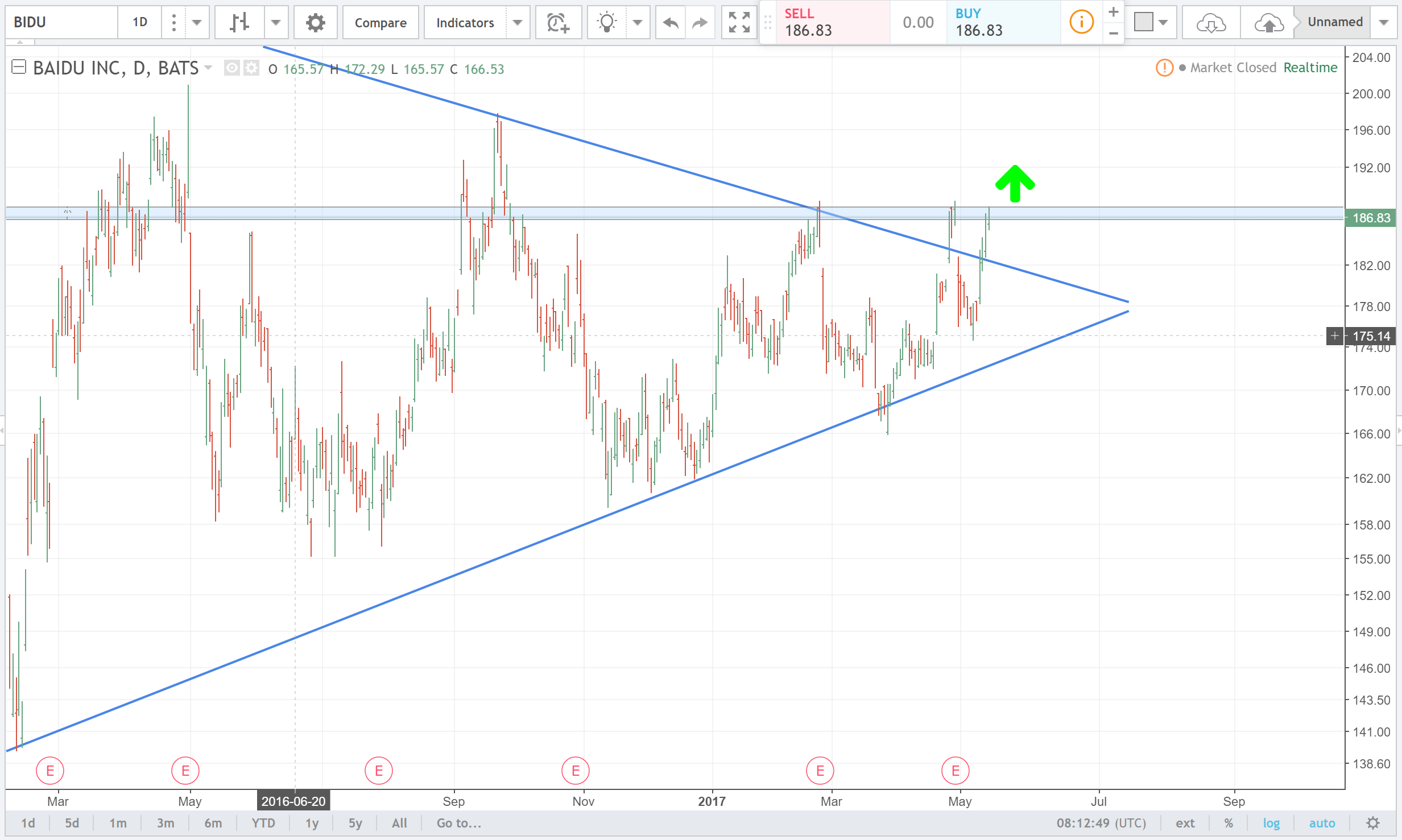Open ideas lightbulb icon

click(607, 23)
